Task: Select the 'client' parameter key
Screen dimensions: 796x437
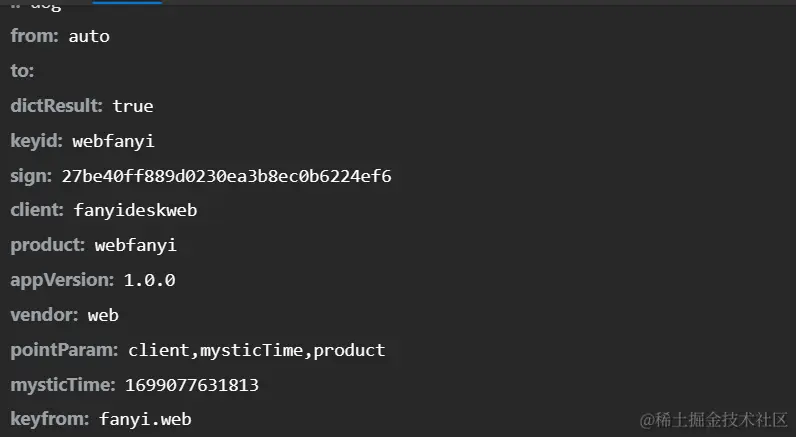Action: (x=37, y=210)
